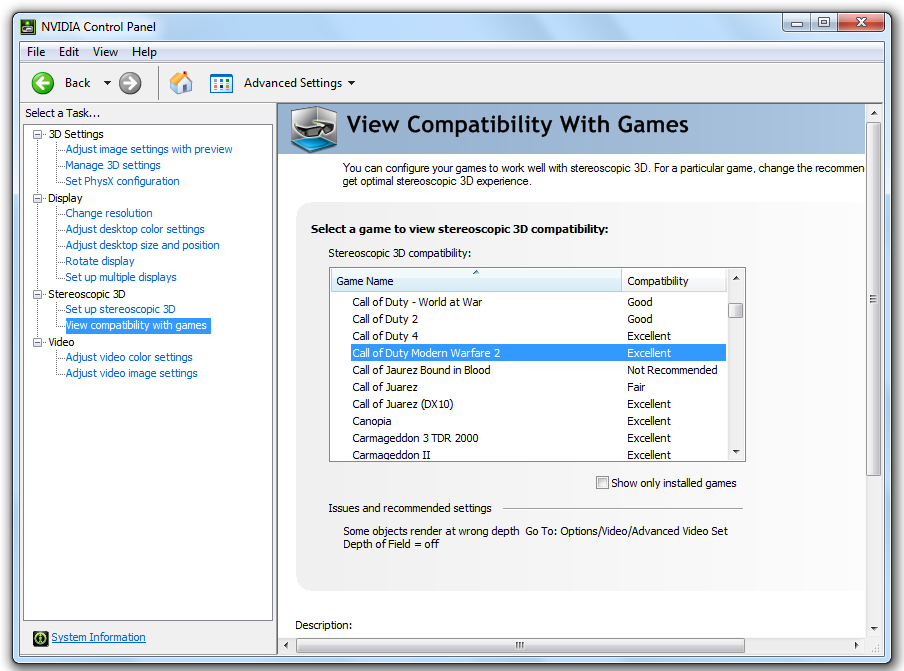Open the System Information link
Screen dimensions: 904x671
(x=99, y=637)
